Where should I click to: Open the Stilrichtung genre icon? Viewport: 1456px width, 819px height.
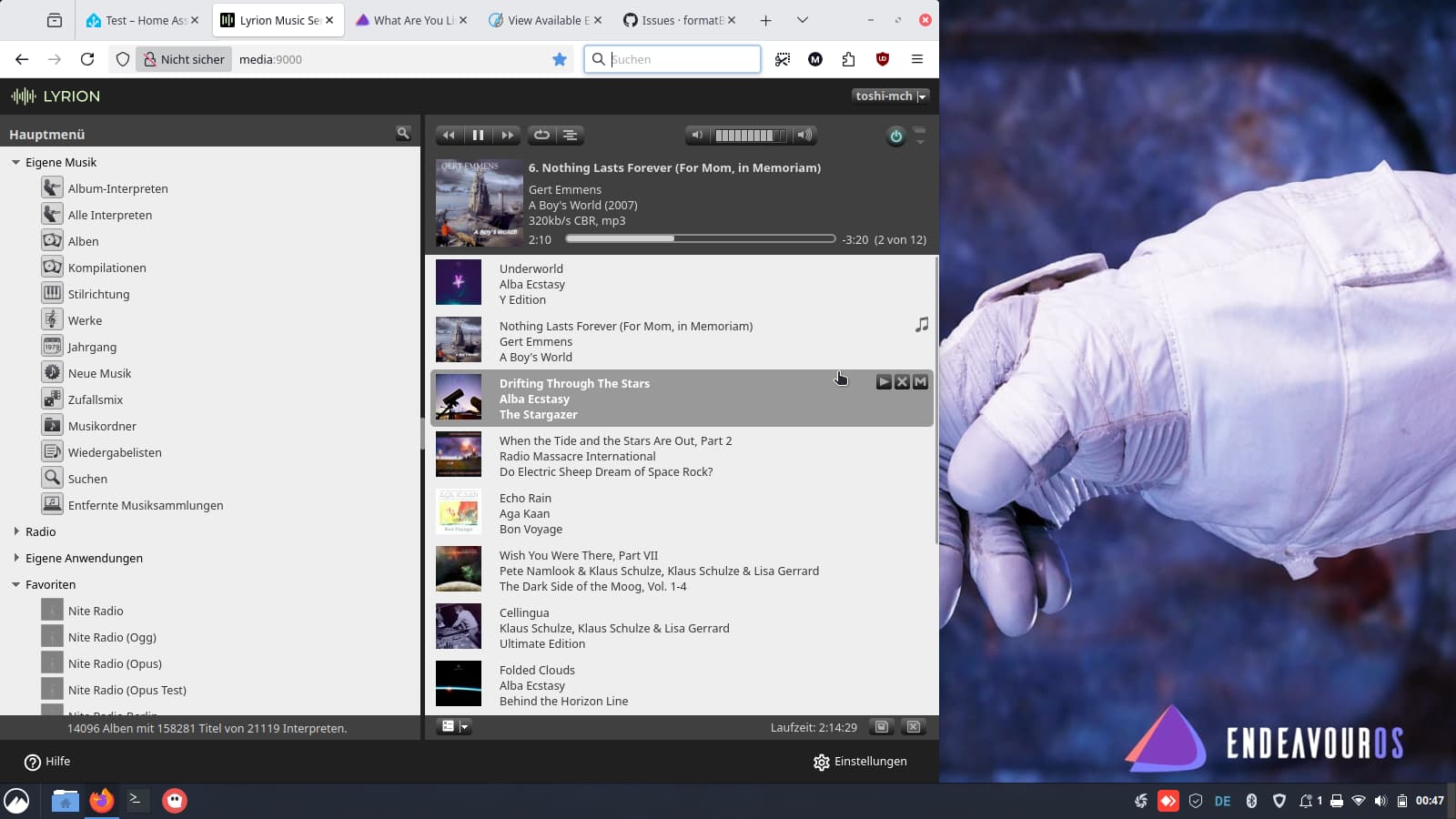pyautogui.click(x=52, y=293)
